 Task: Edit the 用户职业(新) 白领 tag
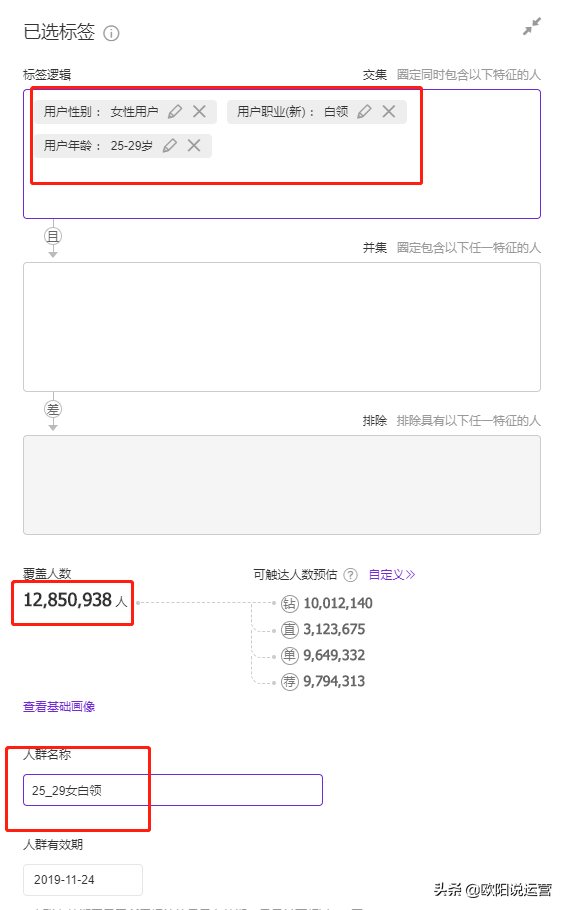(x=364, y=111)
